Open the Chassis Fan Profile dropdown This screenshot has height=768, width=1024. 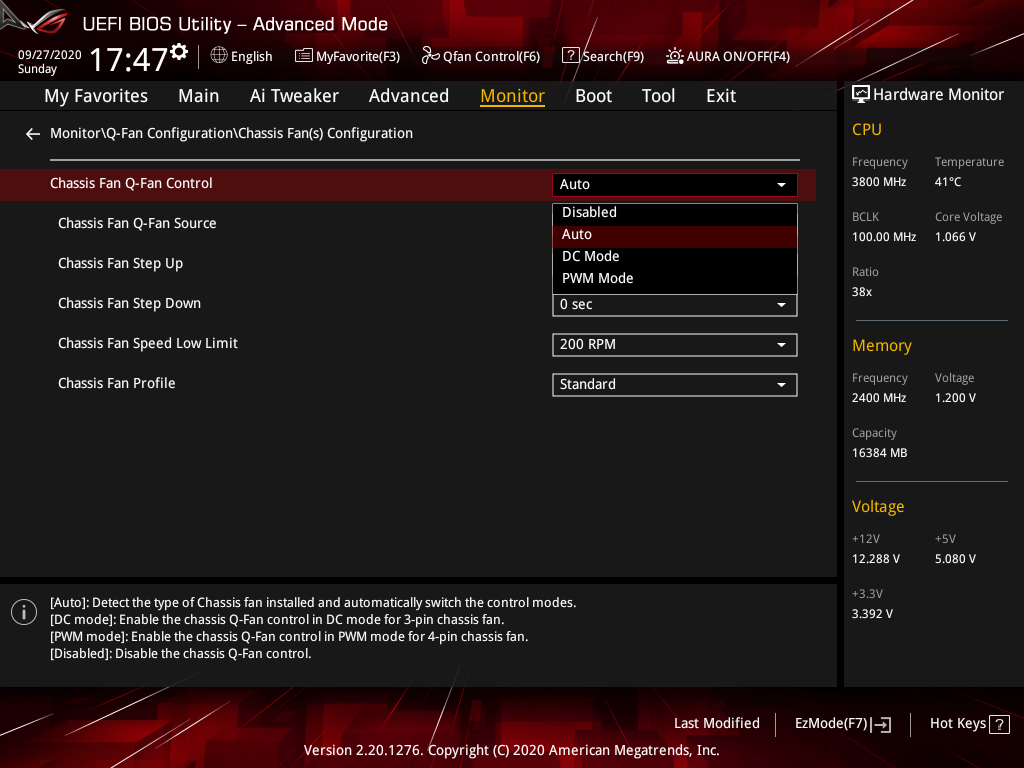pyautogui.click(x=675, y=385)
